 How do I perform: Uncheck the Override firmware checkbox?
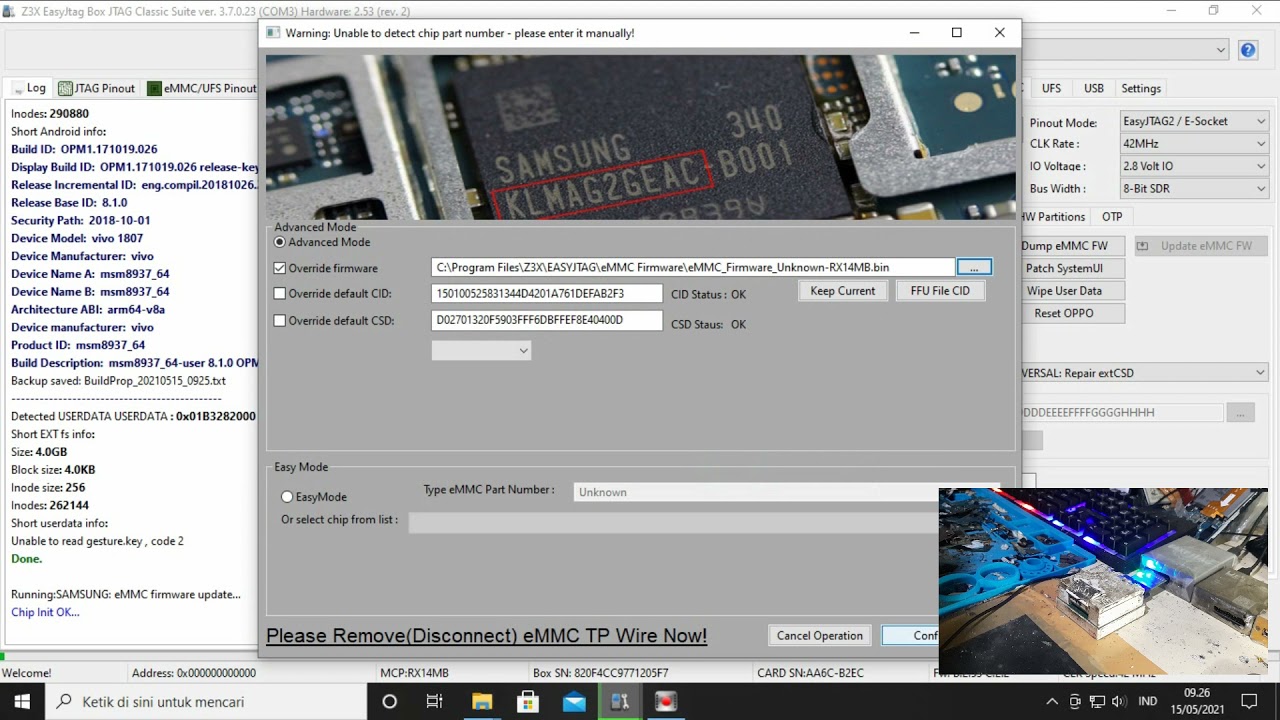point(280,268)
